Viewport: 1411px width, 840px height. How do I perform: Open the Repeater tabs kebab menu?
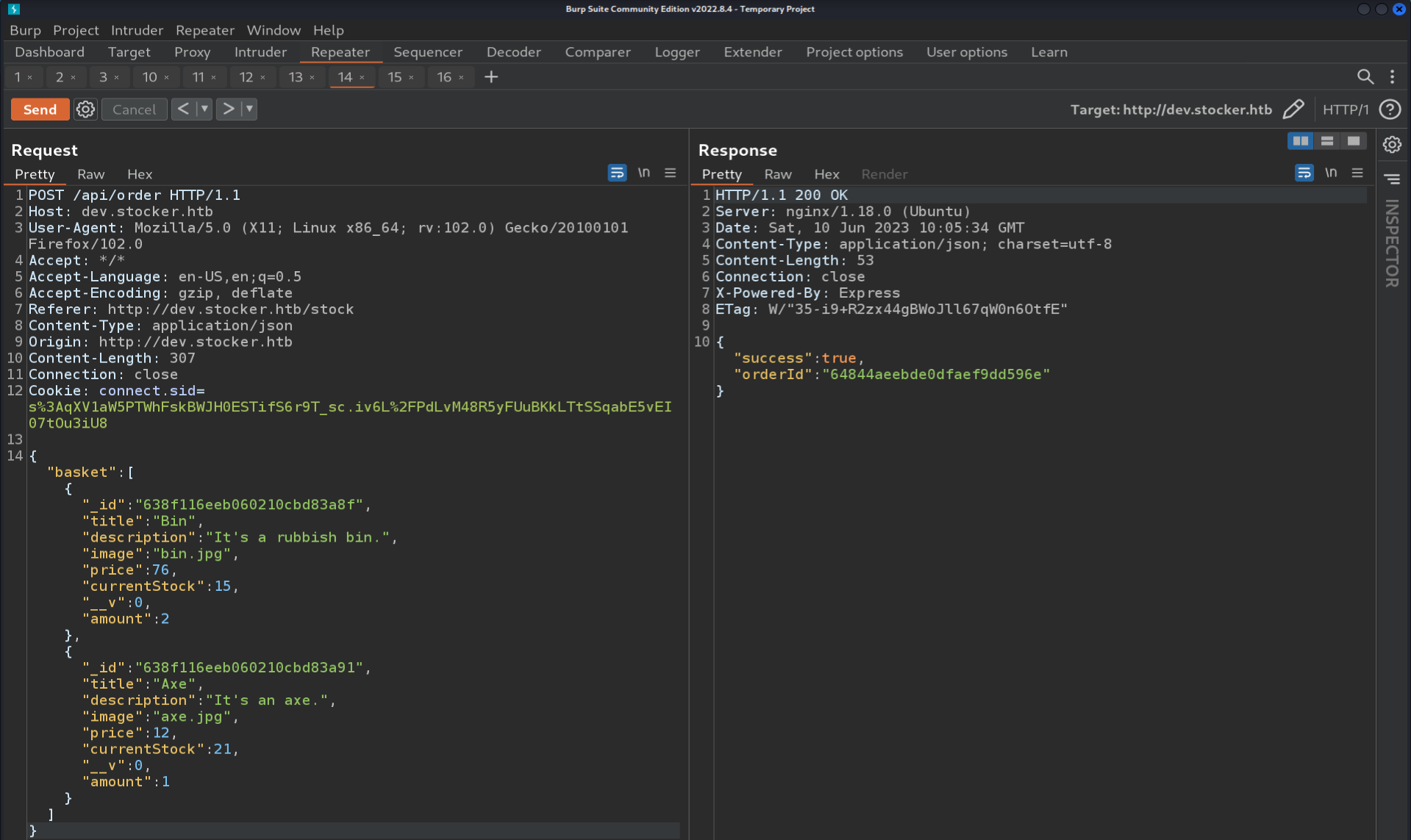(1392, 76)
